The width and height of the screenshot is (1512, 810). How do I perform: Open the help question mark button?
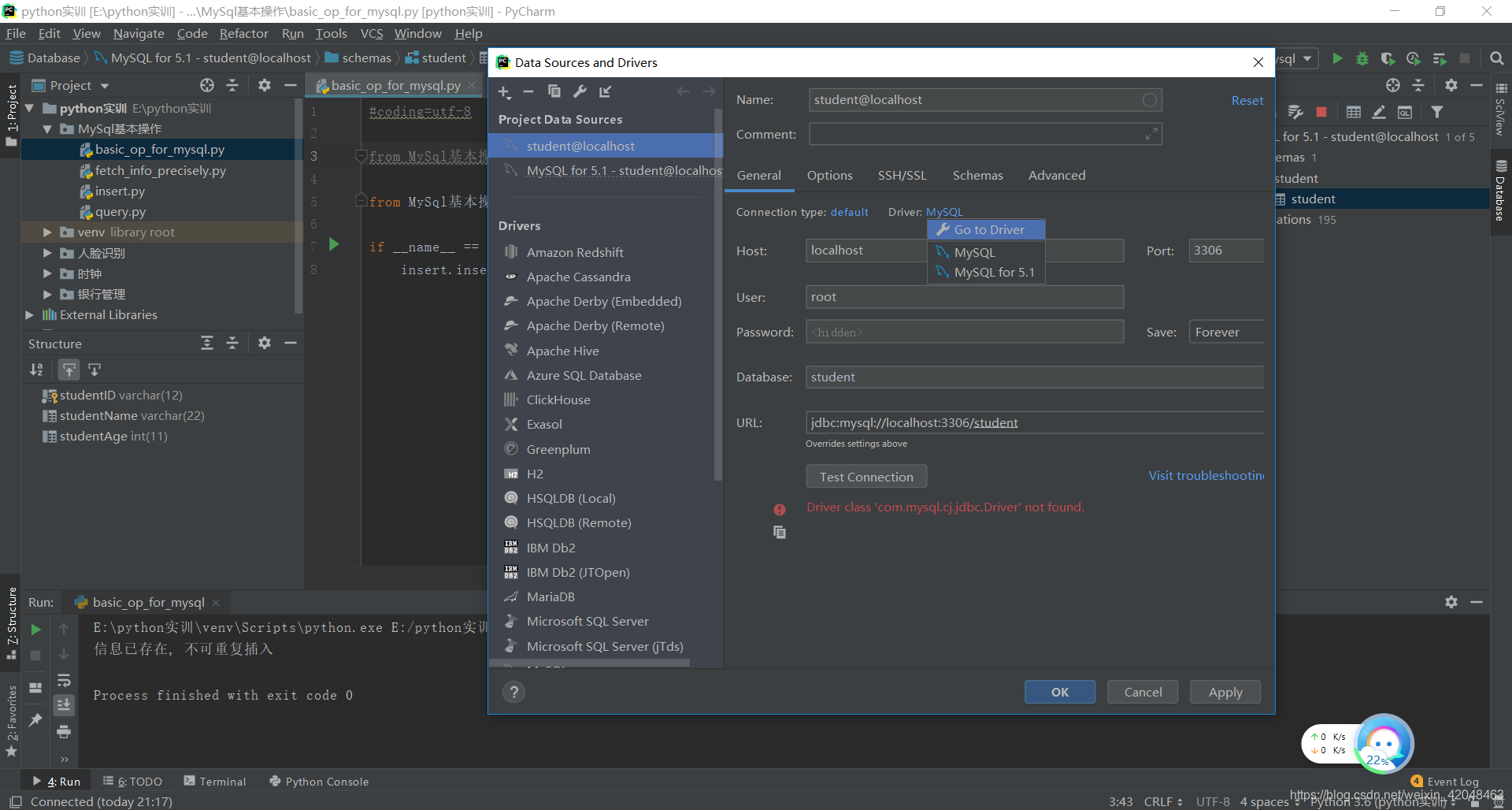click(514, 692)
